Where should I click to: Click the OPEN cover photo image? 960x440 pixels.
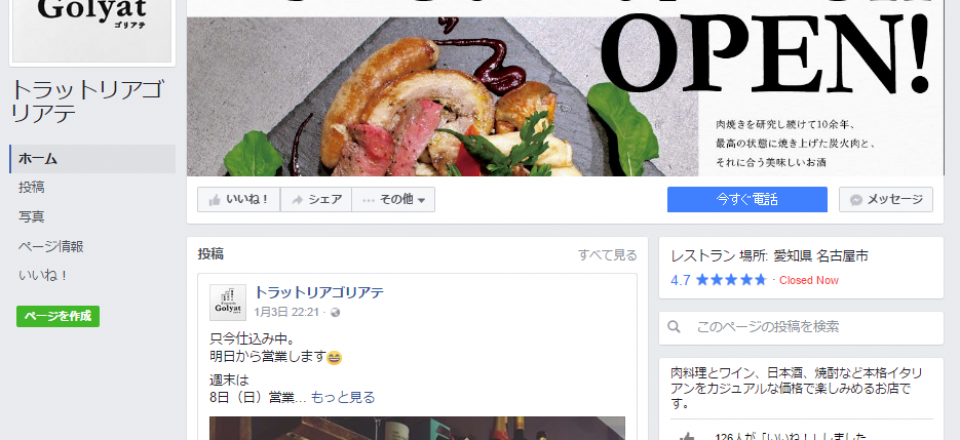(x=565, y=88)
